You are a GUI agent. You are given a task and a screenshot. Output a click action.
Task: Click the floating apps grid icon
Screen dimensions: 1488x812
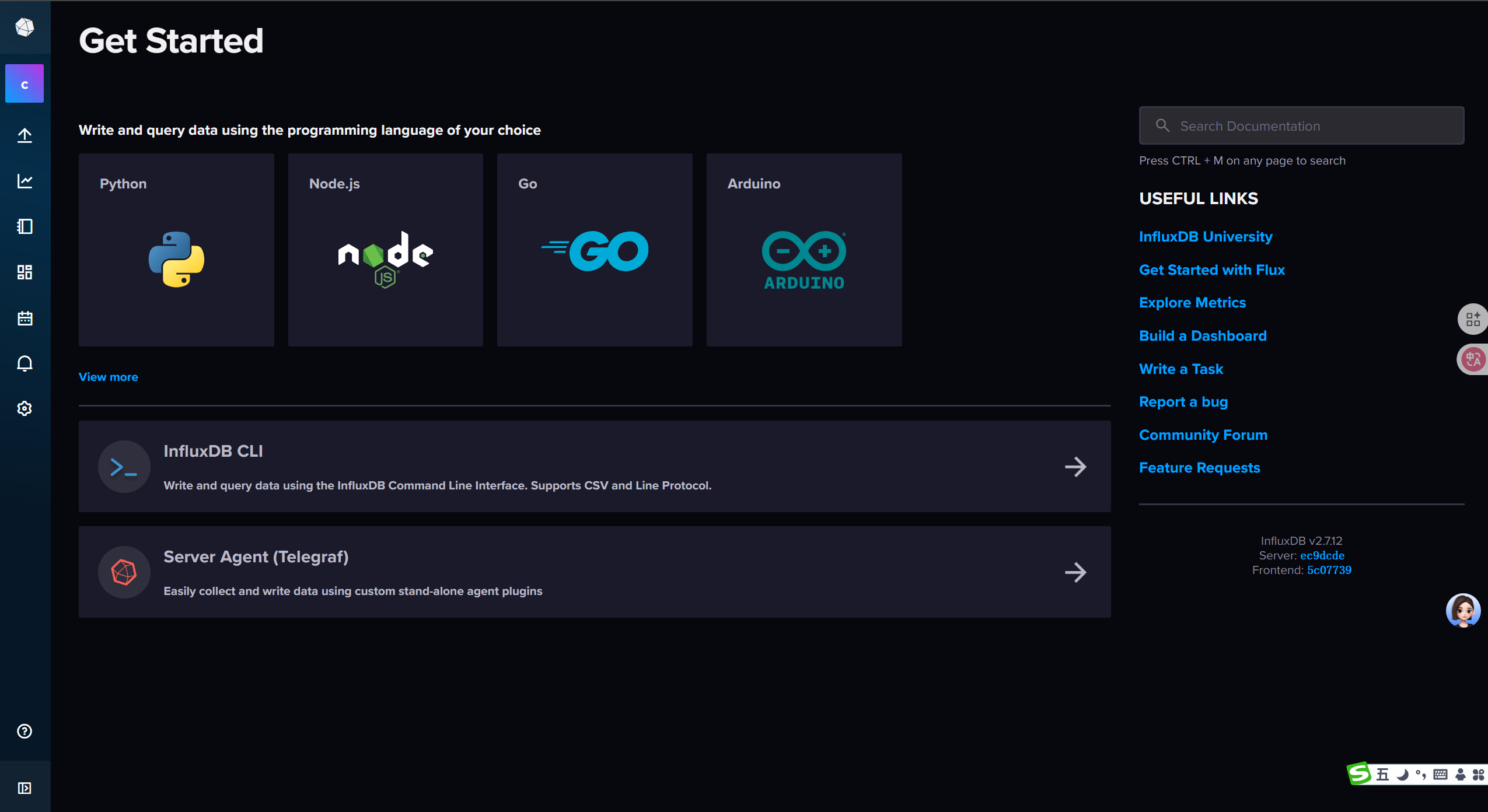click(x=1473, y=319)
